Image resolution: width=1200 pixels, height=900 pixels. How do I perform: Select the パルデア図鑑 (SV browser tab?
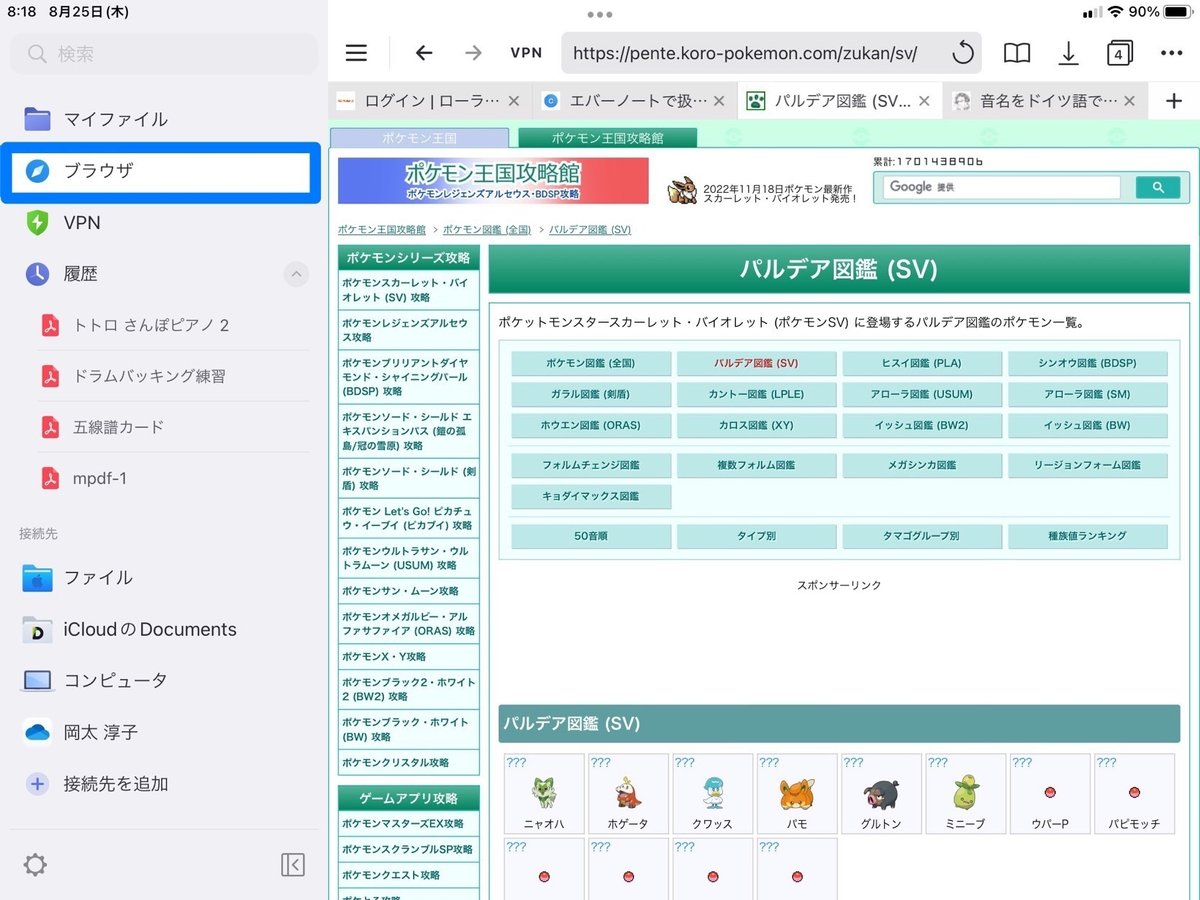tap(840, 101)
